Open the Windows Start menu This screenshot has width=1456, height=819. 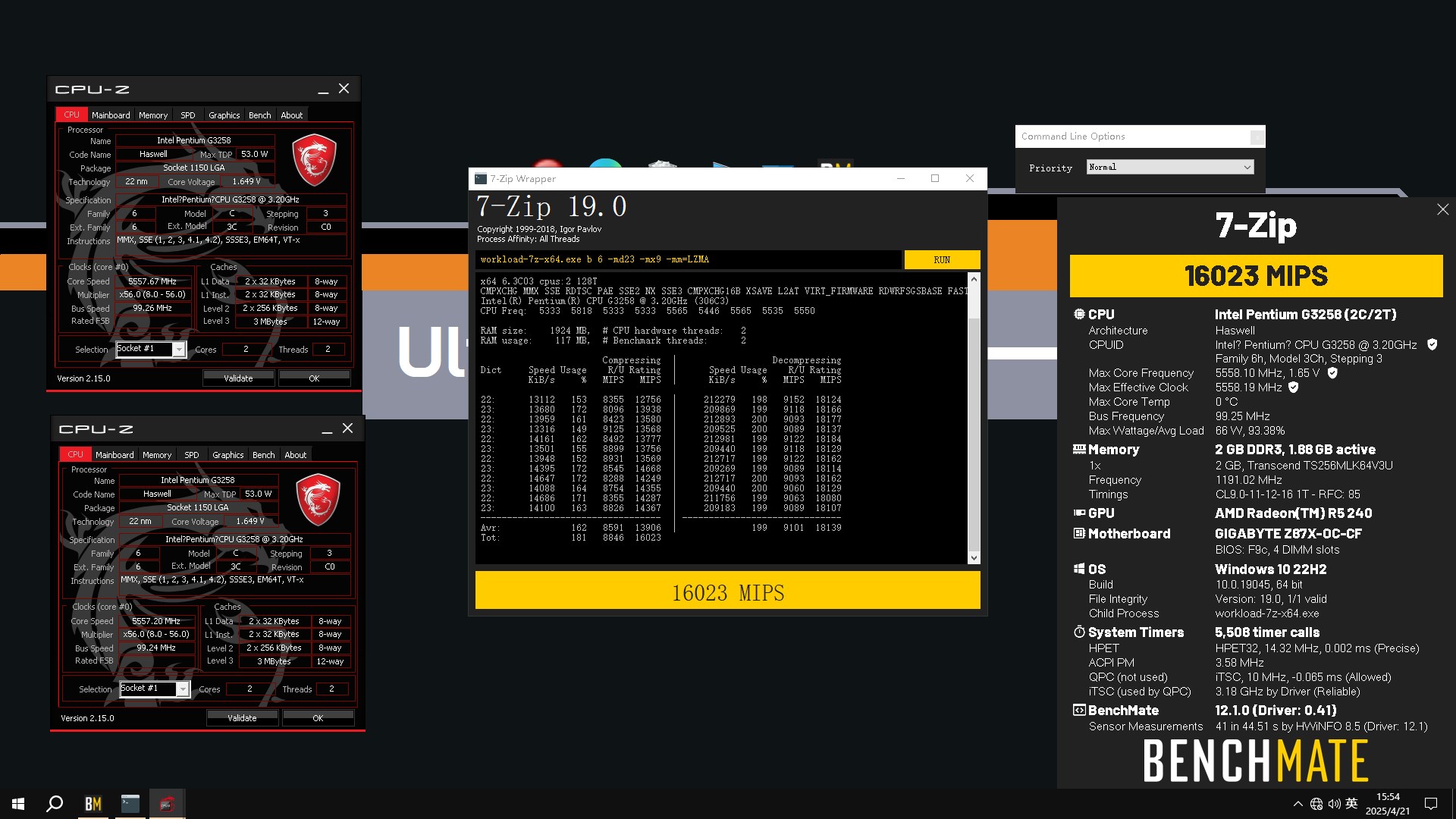click(x=18, y=804)
